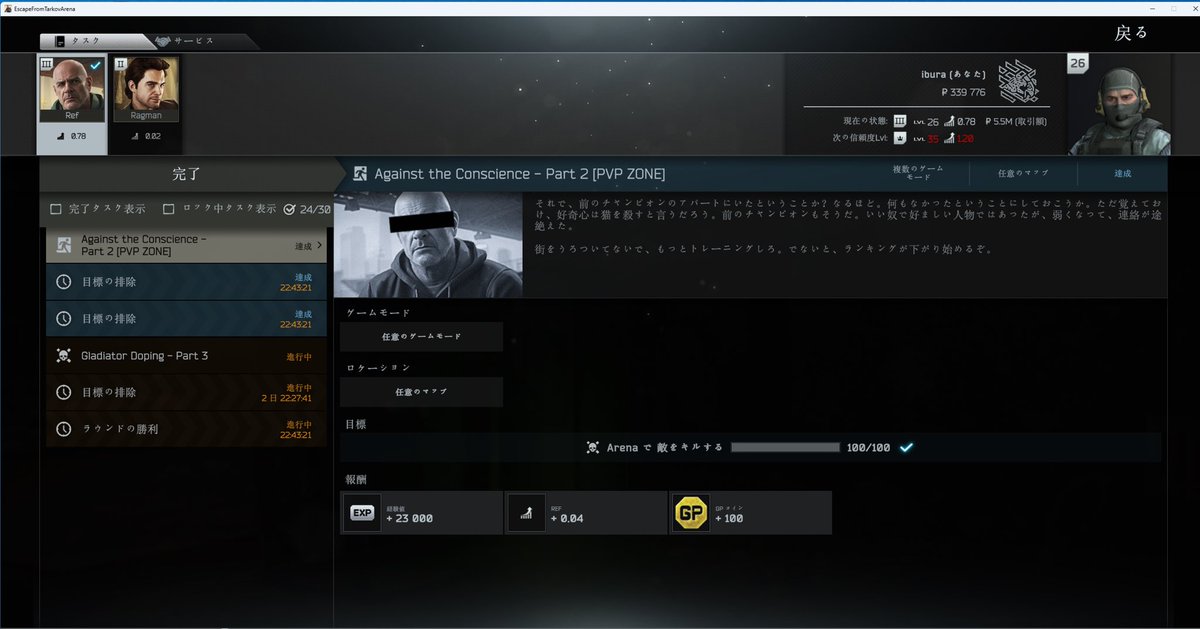The image size is (1200, 629).
Task: Click the player emblem icon beside ibura
Action: [1018, 80]
